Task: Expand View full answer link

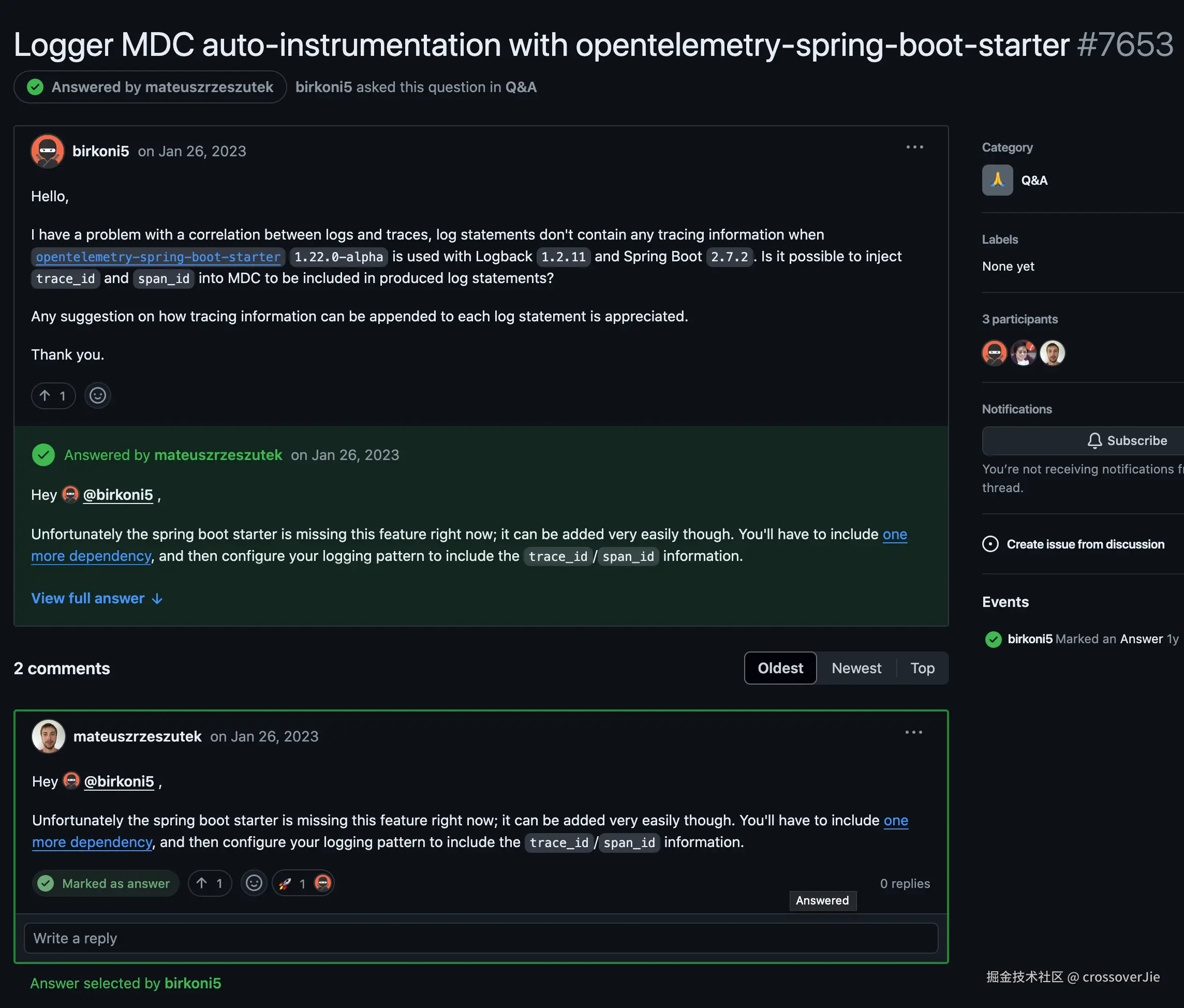Action: 97,598
